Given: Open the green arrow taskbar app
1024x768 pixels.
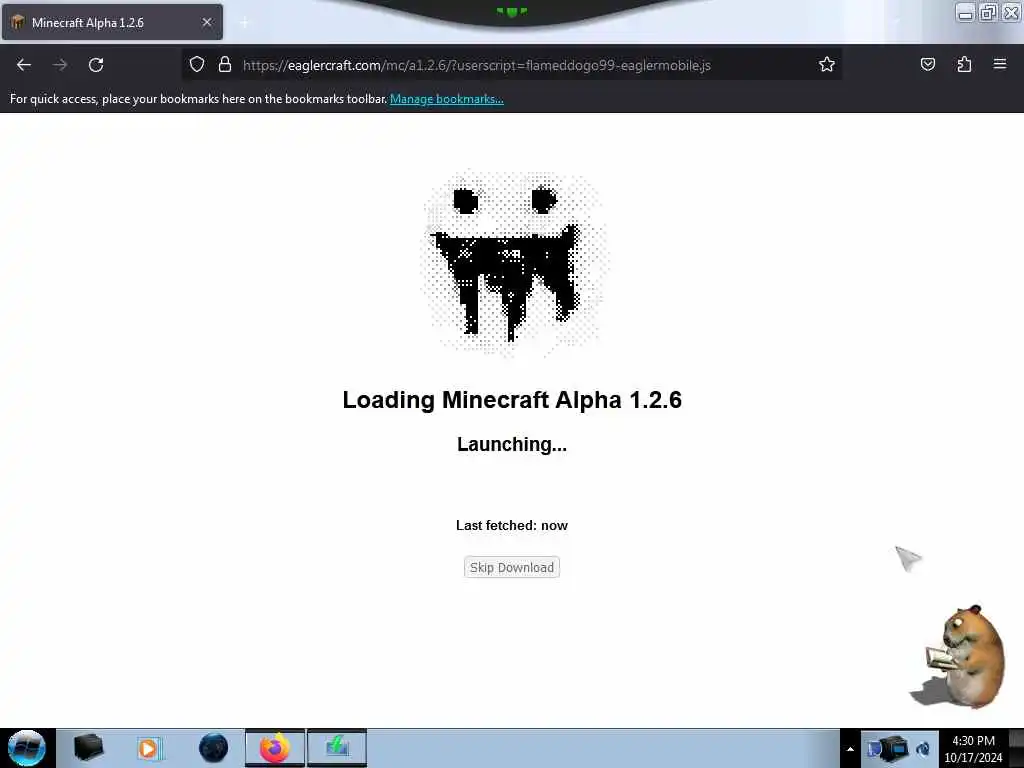Looking at the screenshot, I should pyautogui.click(x=337, y=748).
